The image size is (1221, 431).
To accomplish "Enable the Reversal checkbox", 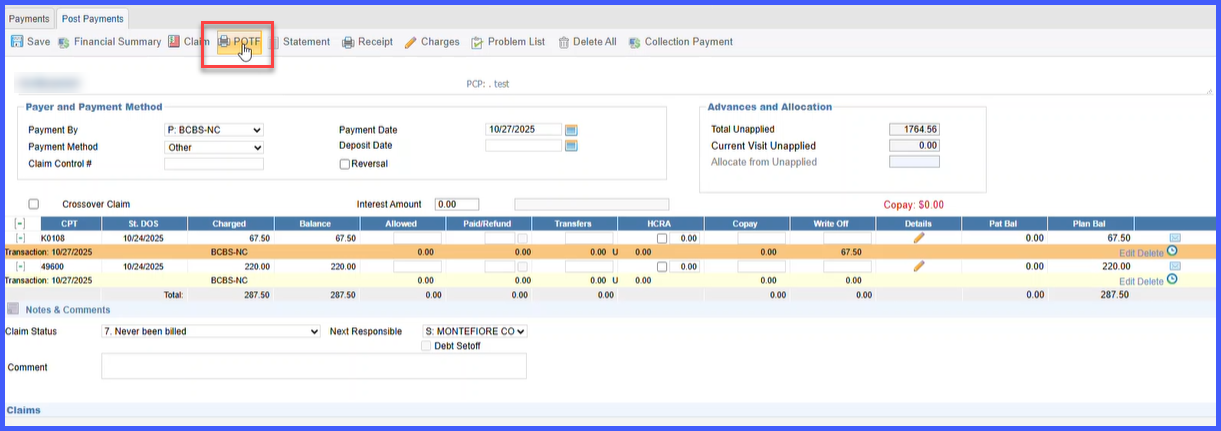I will tap(345, 164).
